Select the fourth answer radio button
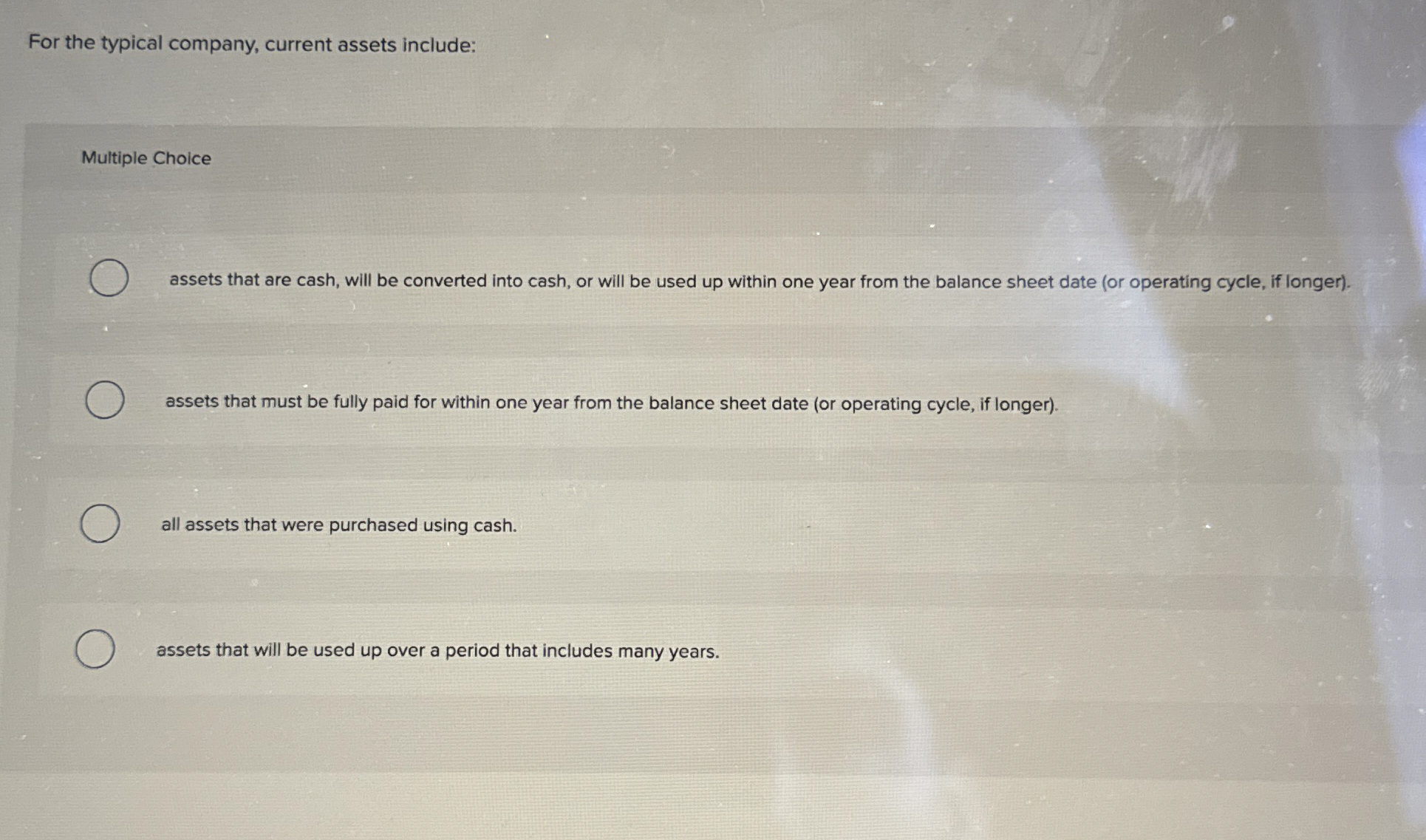 coord(95,649)
